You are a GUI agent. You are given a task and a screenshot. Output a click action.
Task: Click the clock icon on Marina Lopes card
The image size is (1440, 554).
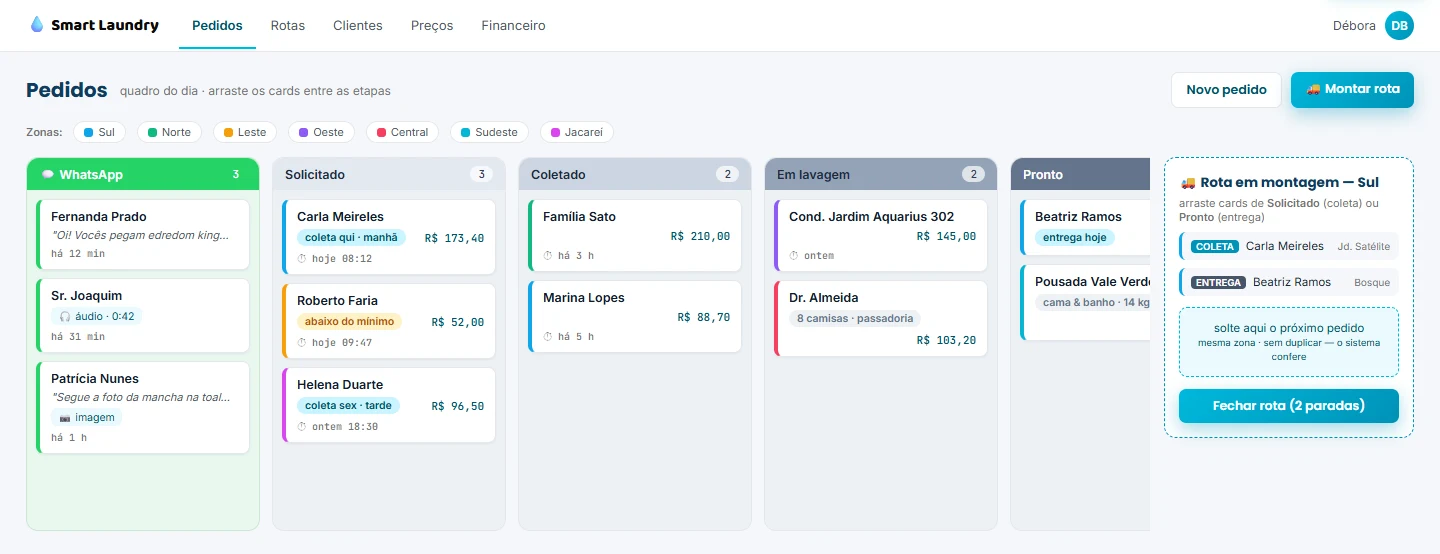[x=548, y=337]
